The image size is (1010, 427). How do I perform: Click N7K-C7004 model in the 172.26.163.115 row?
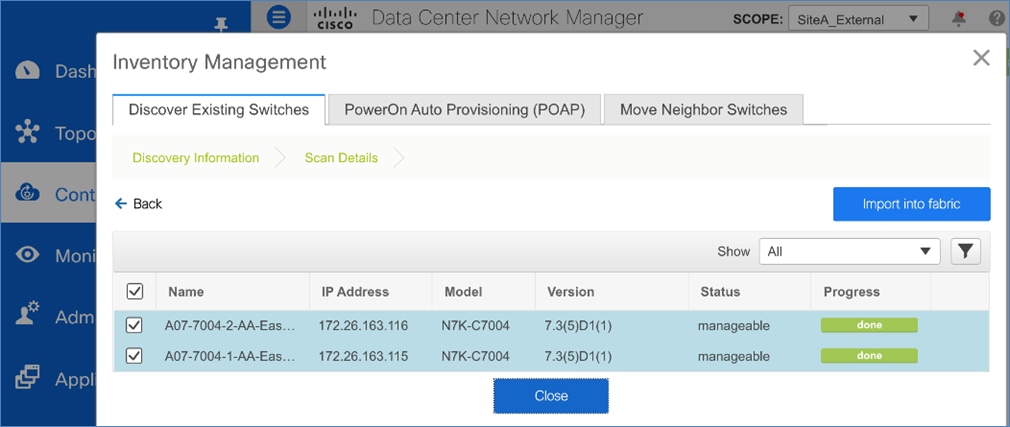click(x=475, y=356)
